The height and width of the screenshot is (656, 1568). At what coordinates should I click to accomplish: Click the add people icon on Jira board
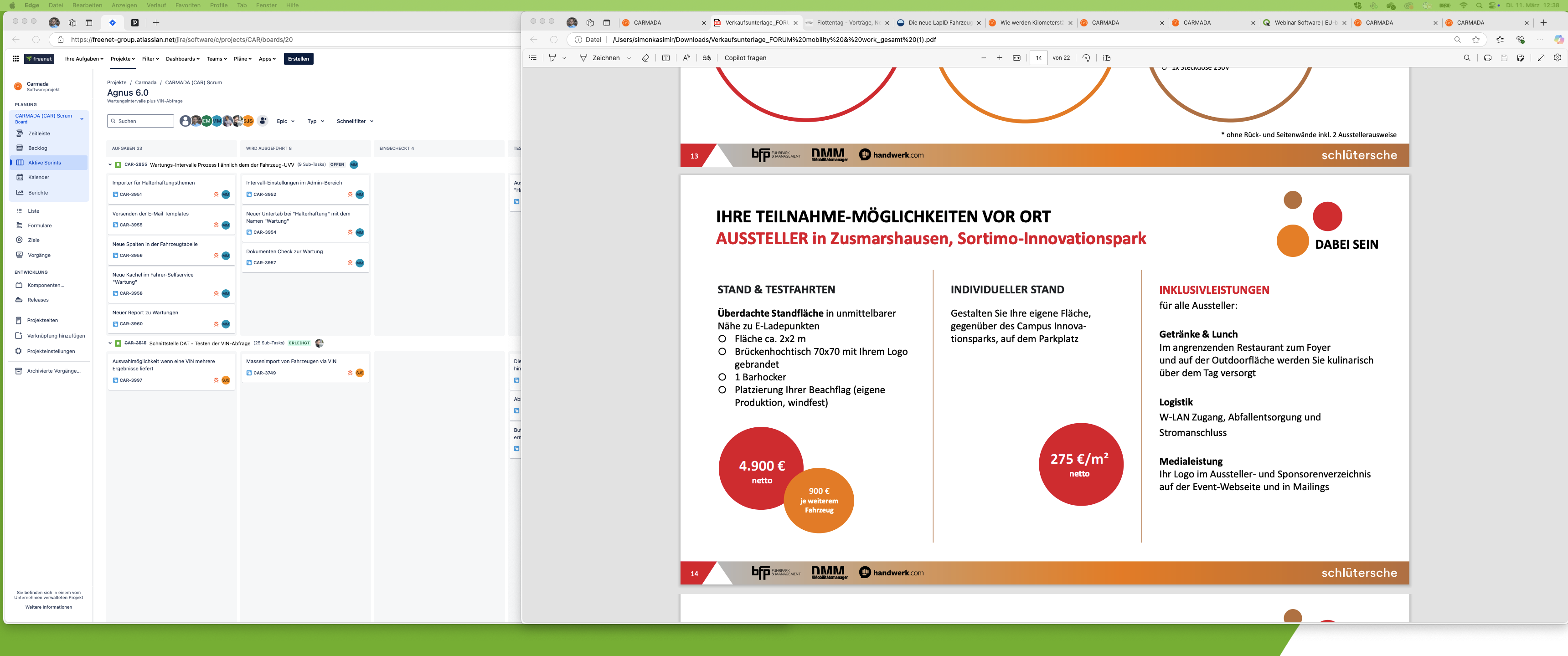[x=263, y=121]
